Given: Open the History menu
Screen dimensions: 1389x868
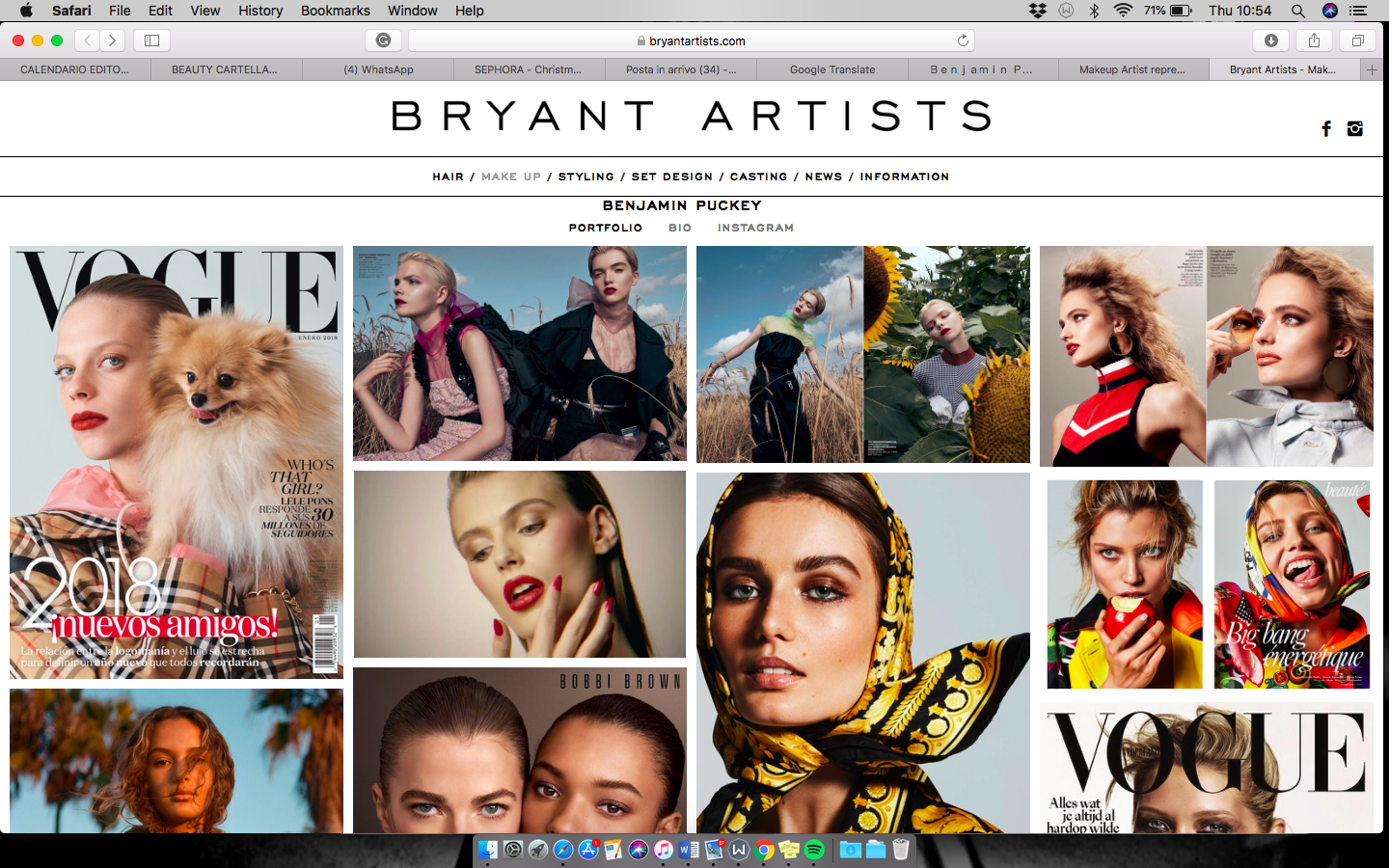Looking at the screenshot, I should [260, 11].
